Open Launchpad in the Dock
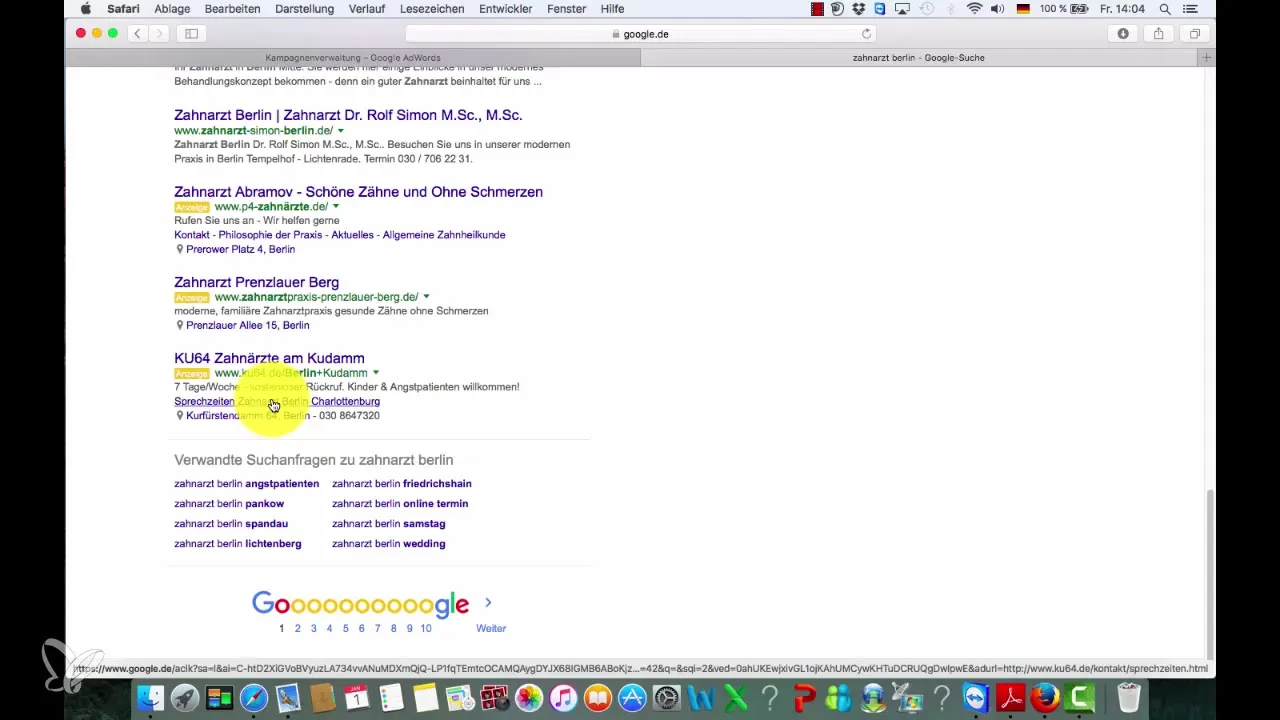The image size is (1280, 720). pyautogui.click(x=184, y=697)
